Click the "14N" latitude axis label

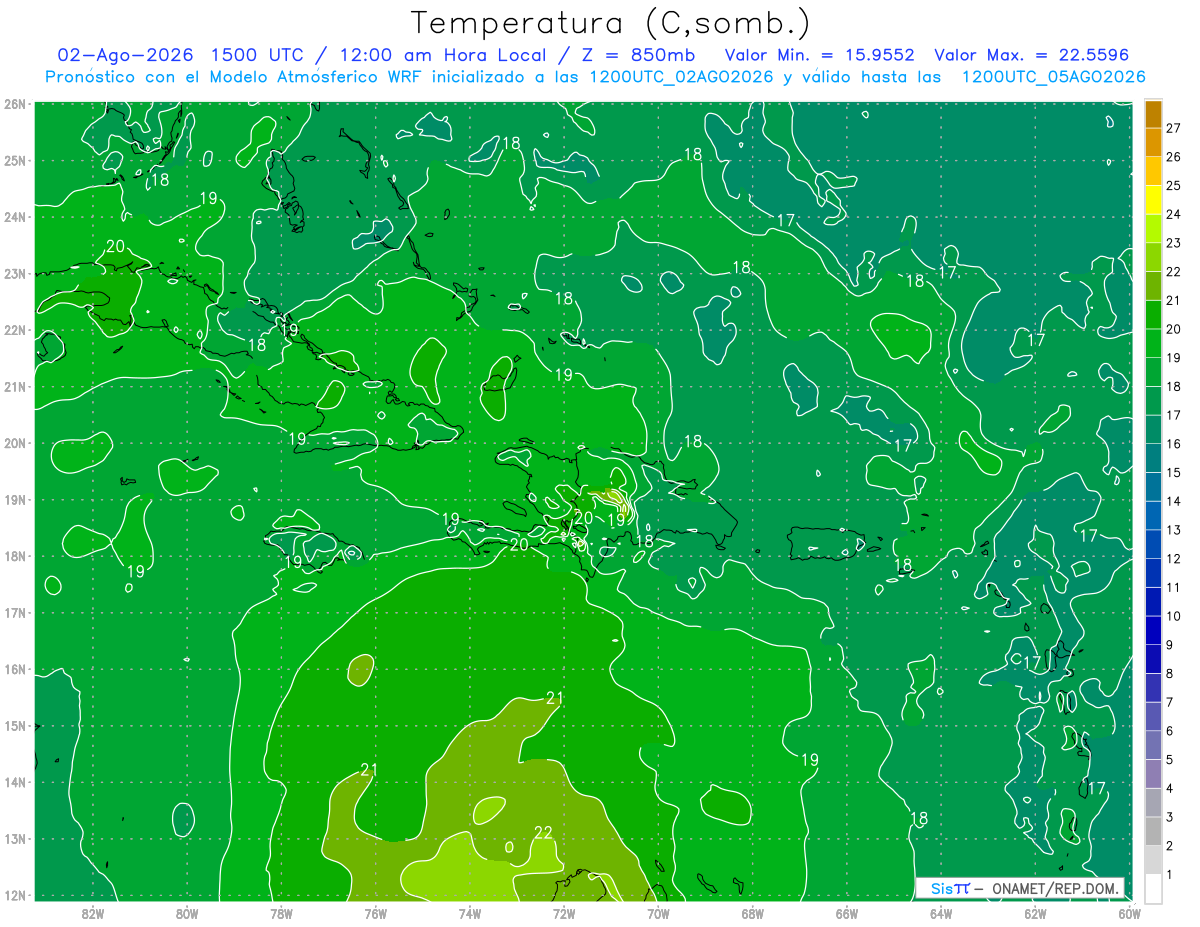14,782
